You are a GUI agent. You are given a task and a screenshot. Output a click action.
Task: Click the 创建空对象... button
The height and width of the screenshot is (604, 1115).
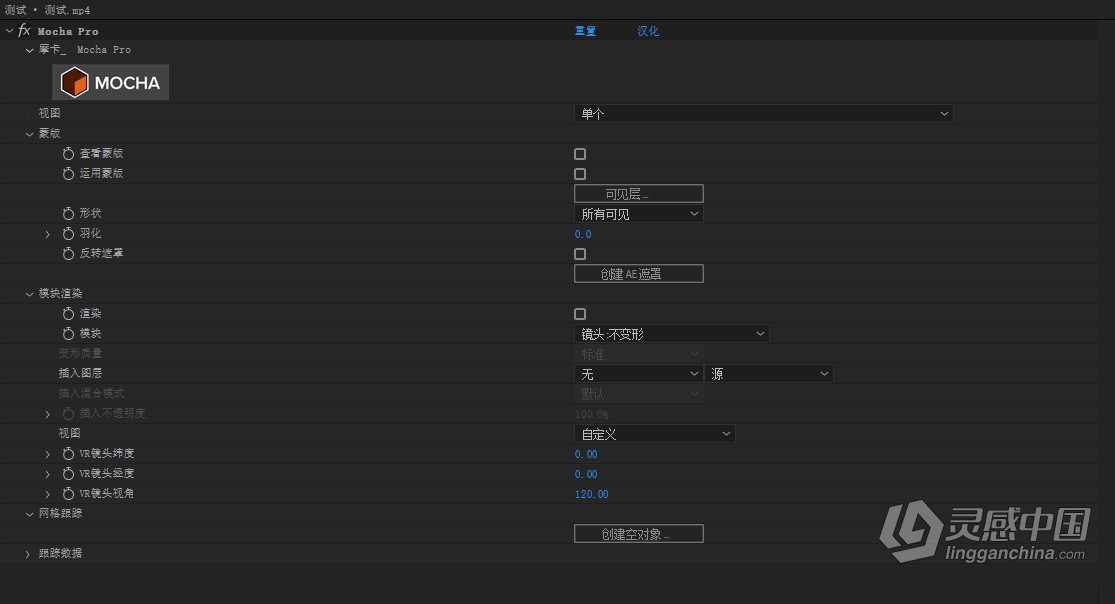pos(639,534)
